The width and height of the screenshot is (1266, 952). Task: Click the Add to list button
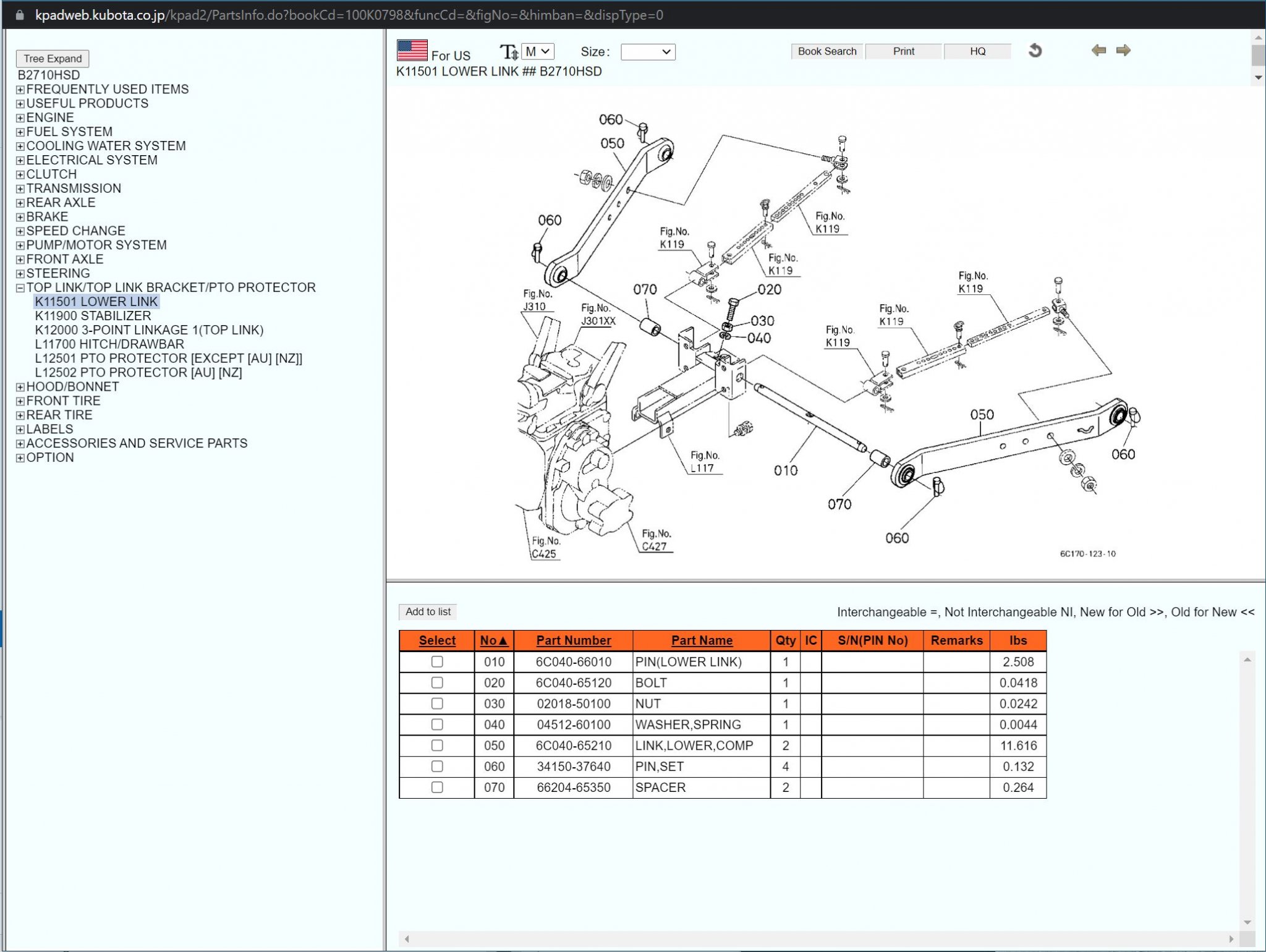(x=428, y=611)
